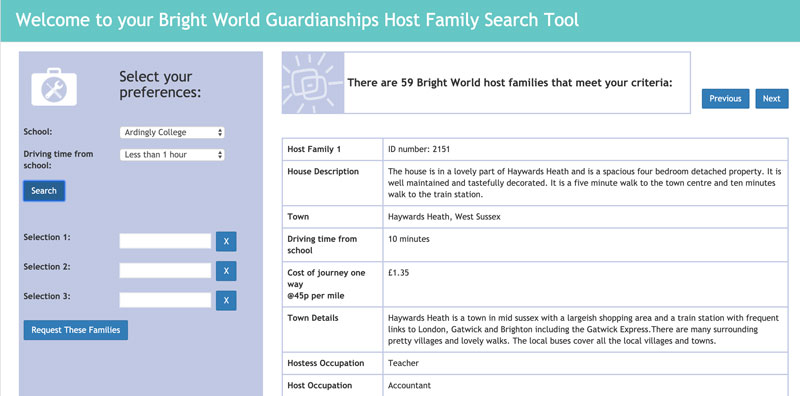
Task: Click the 'Town Details' row label
Action: tap(313, 318)
